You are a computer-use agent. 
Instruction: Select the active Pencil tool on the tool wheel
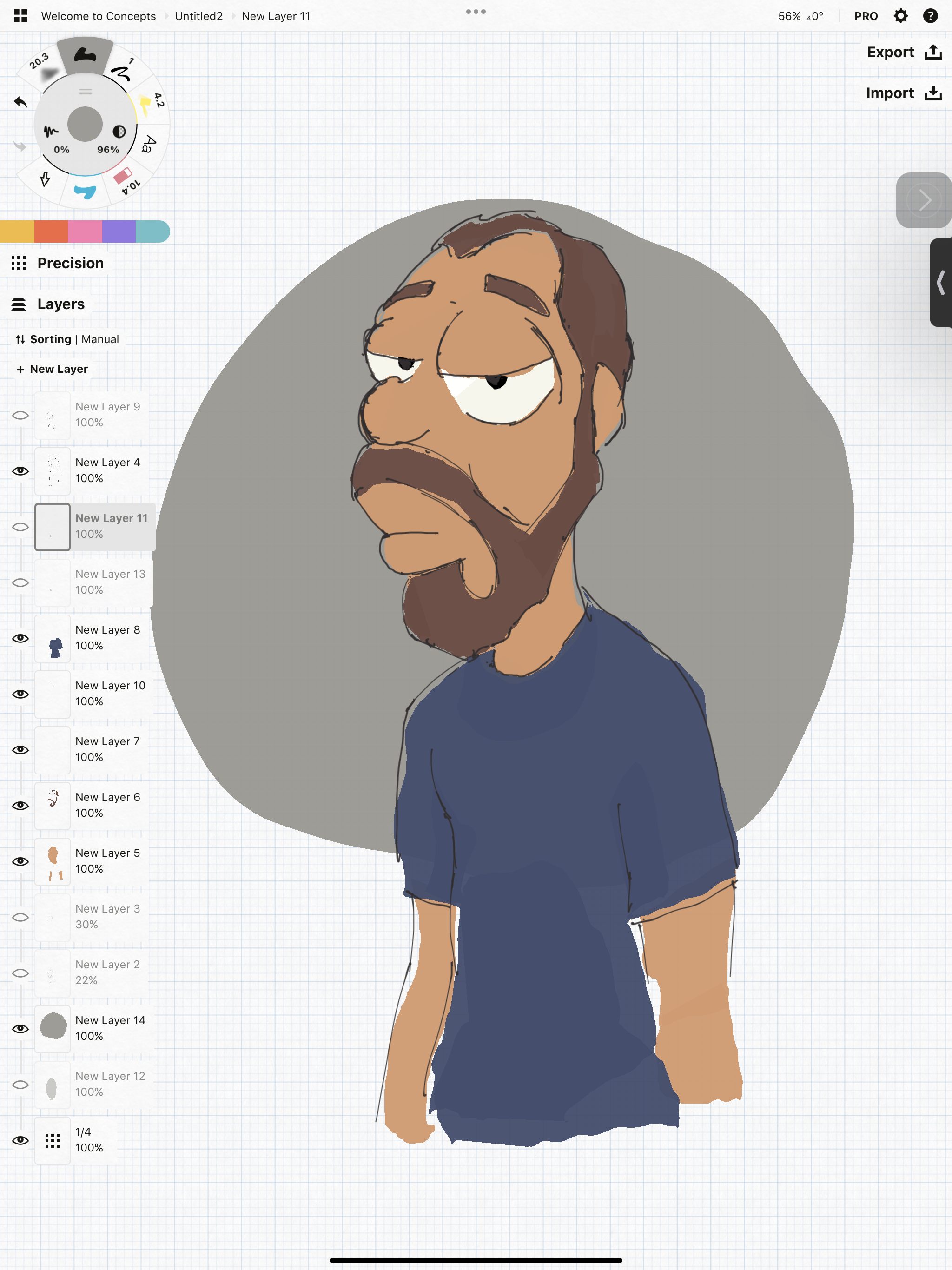(x=85, y=56)
